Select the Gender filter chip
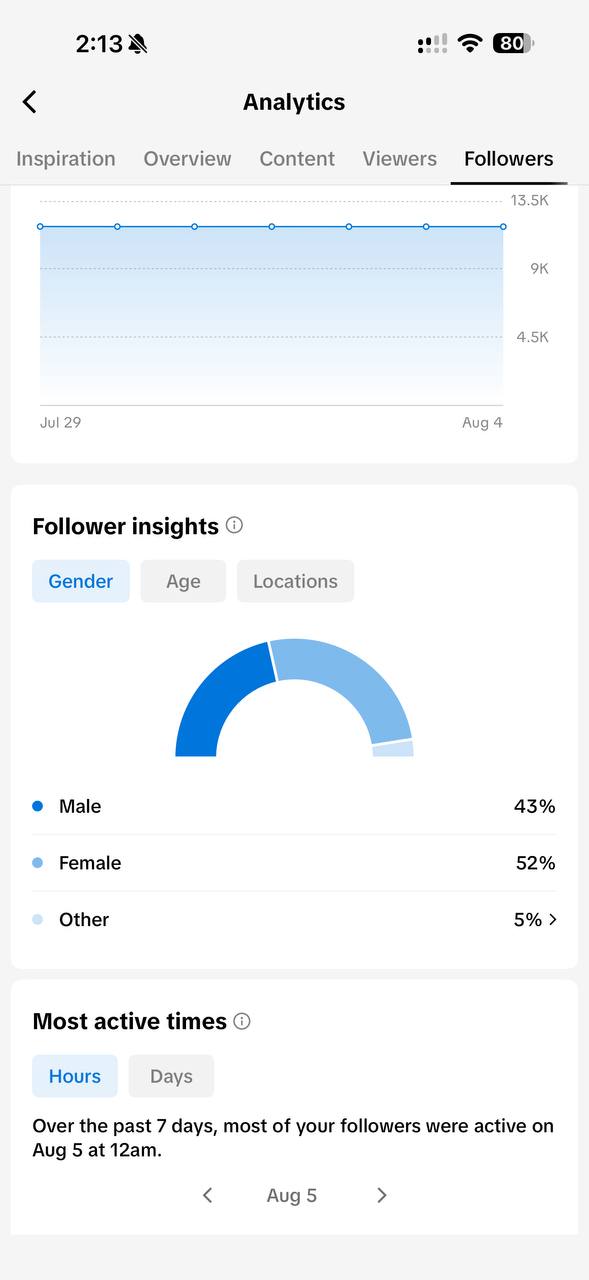The image size is (589, 1280). pyautogui.click(x=81, y=581)
